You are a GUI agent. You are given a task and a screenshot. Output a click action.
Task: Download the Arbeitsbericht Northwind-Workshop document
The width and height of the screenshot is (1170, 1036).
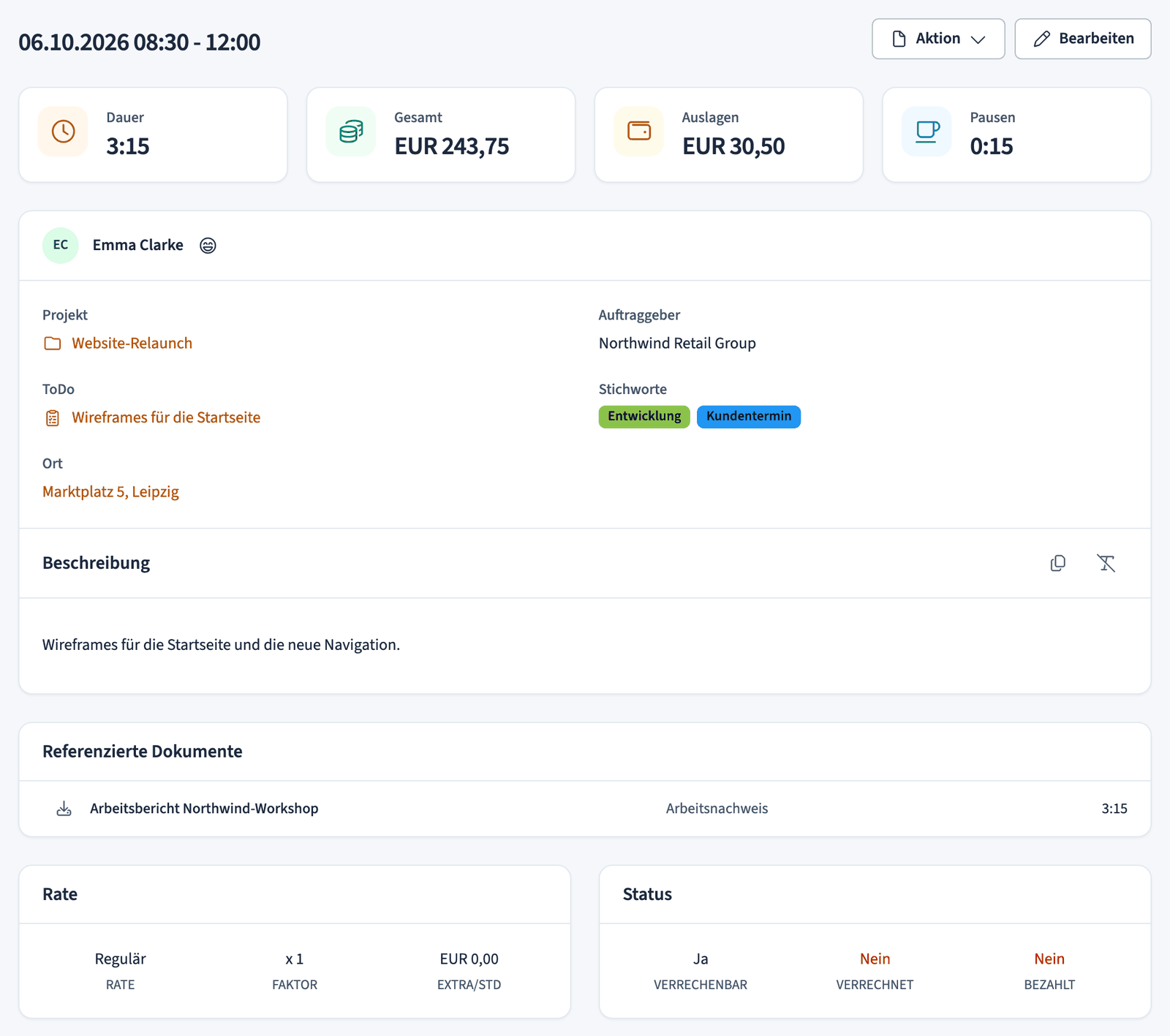tap(64, 809)
